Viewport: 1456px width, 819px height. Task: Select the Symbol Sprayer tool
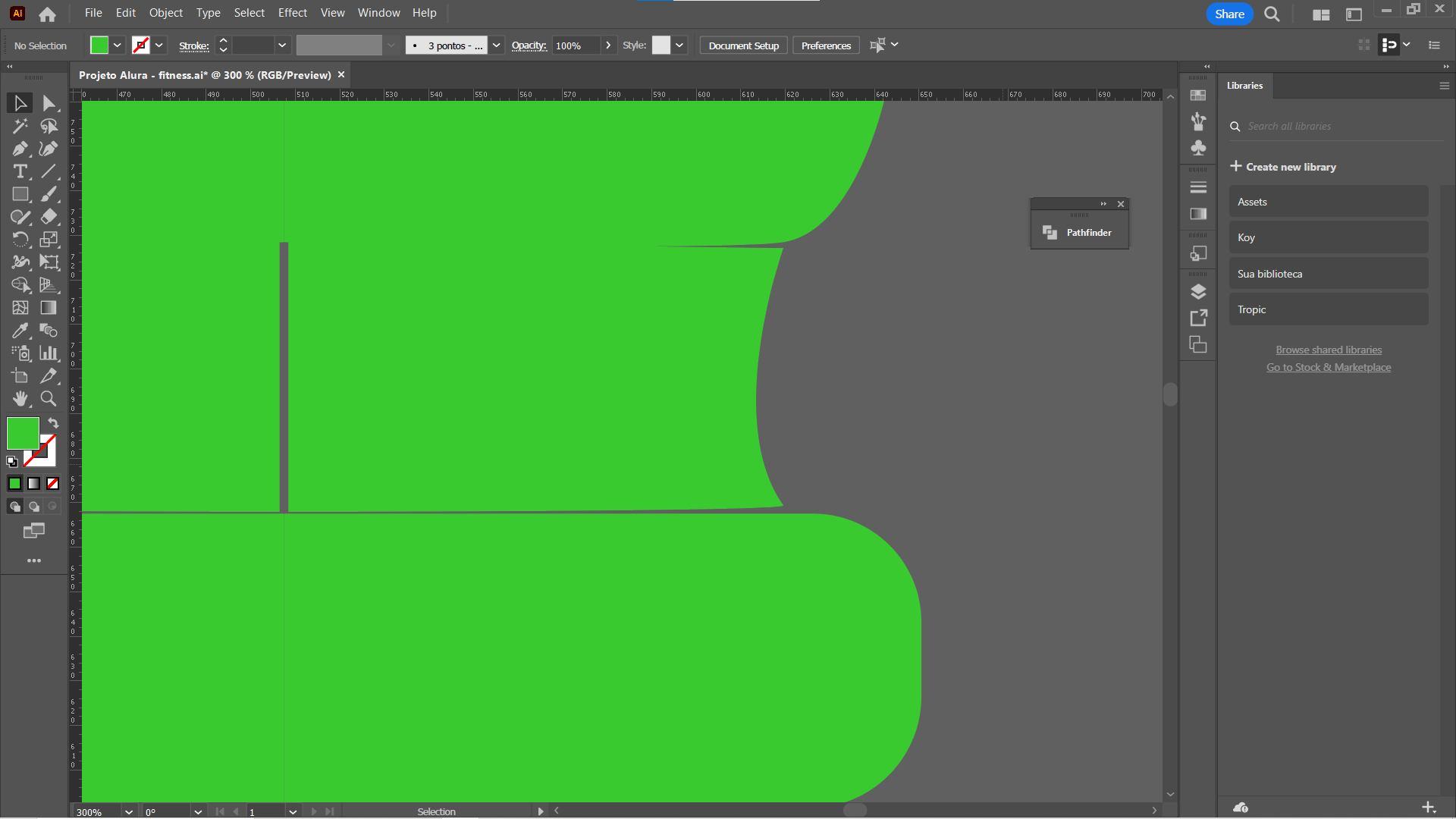20,353
